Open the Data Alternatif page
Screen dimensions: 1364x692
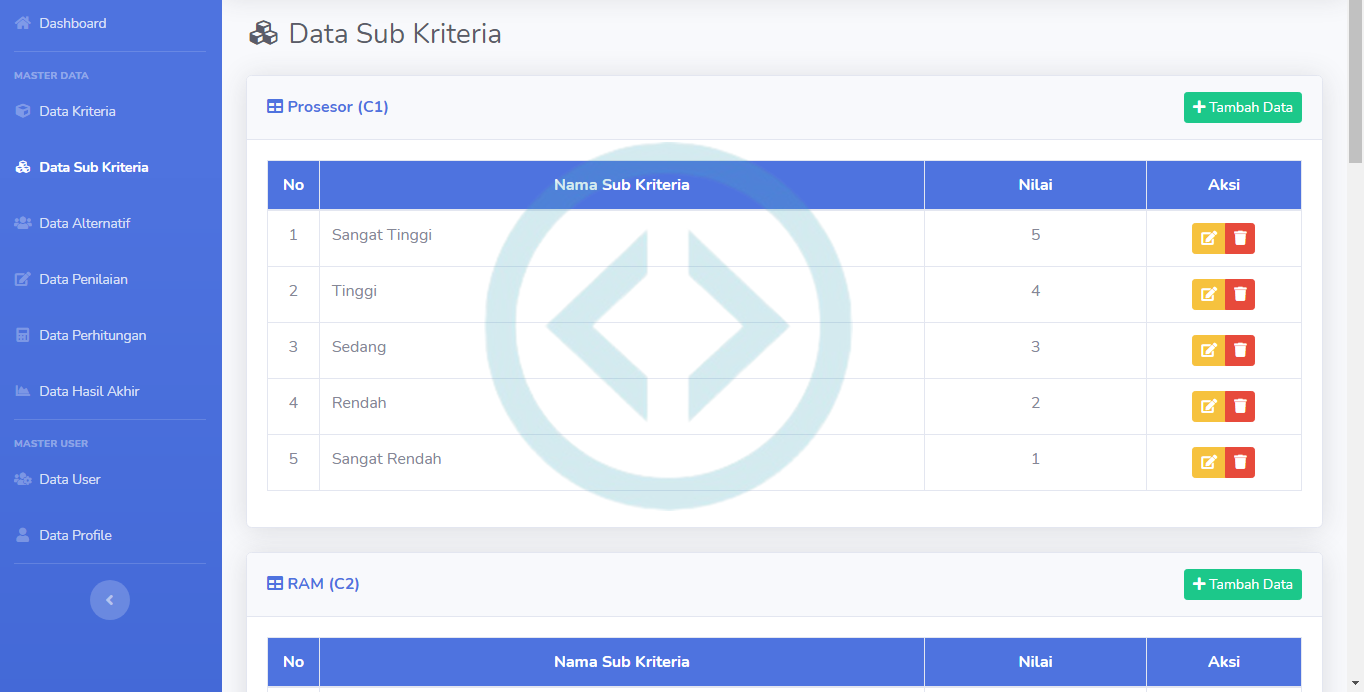(x=84, y=223)
